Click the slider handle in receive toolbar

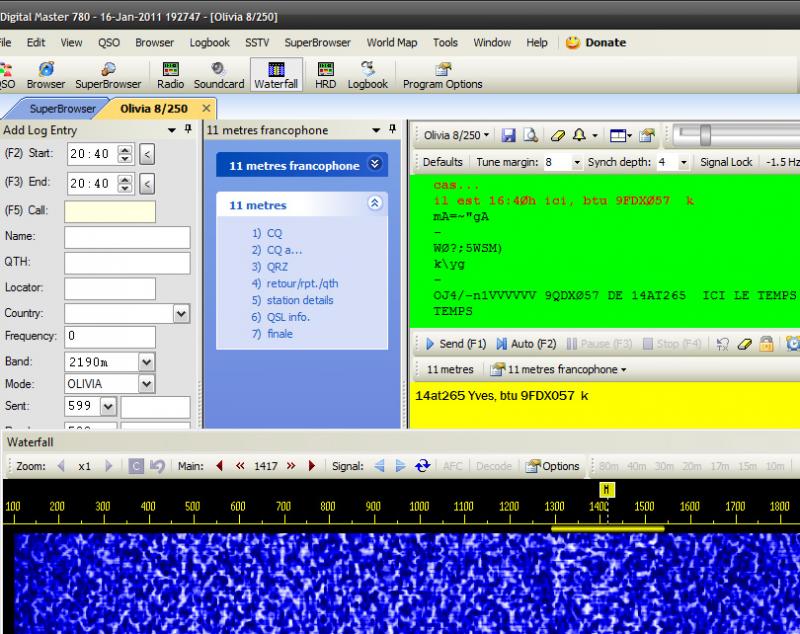(x=705, y=135)
